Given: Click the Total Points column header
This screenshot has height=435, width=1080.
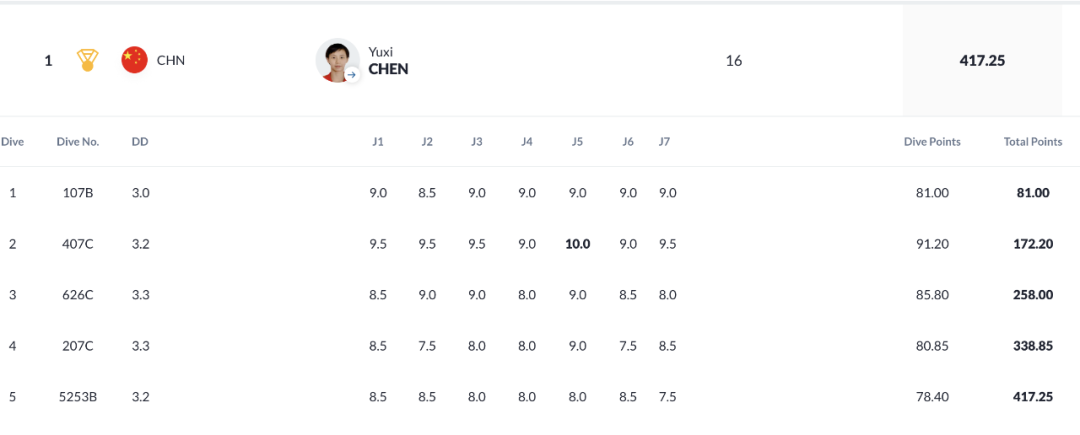Looking at the screenshot, I should click(1032, 142).
